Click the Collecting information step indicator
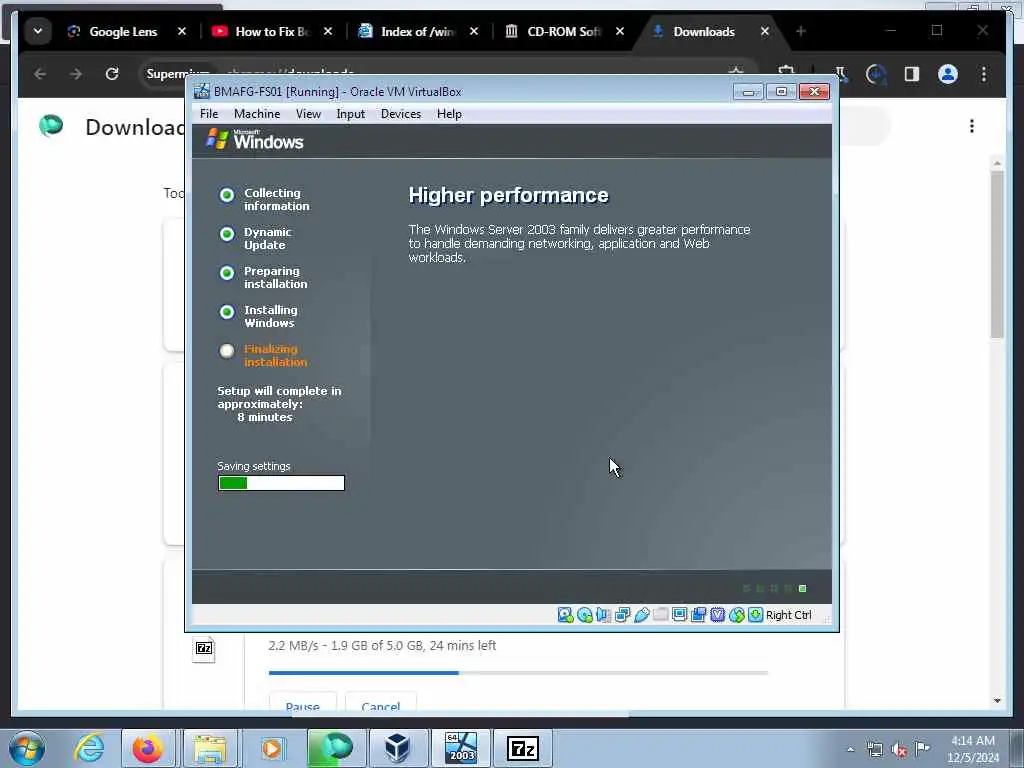1024x768 pixels. click(227, 195)
